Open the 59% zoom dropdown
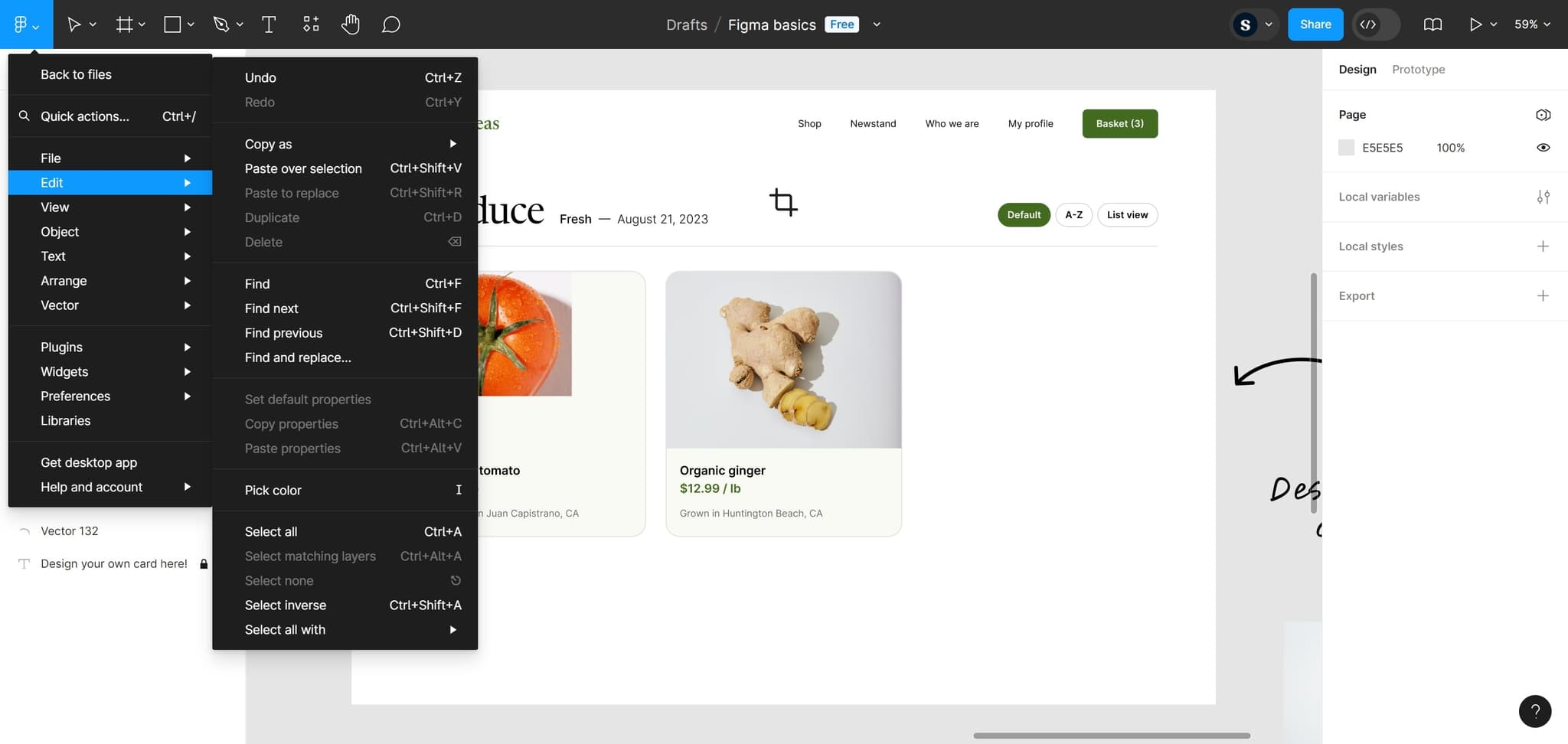Screen dimensions: 1568x744 click(1532, 24)
